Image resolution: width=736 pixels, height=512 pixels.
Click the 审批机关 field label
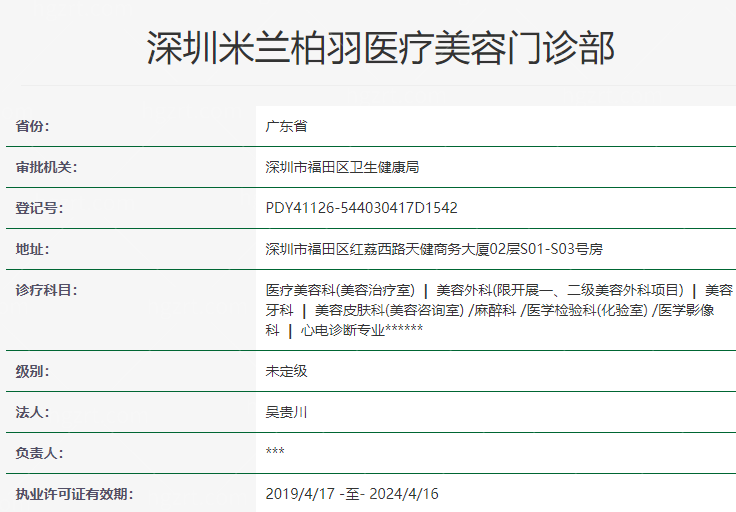point(46,167)
